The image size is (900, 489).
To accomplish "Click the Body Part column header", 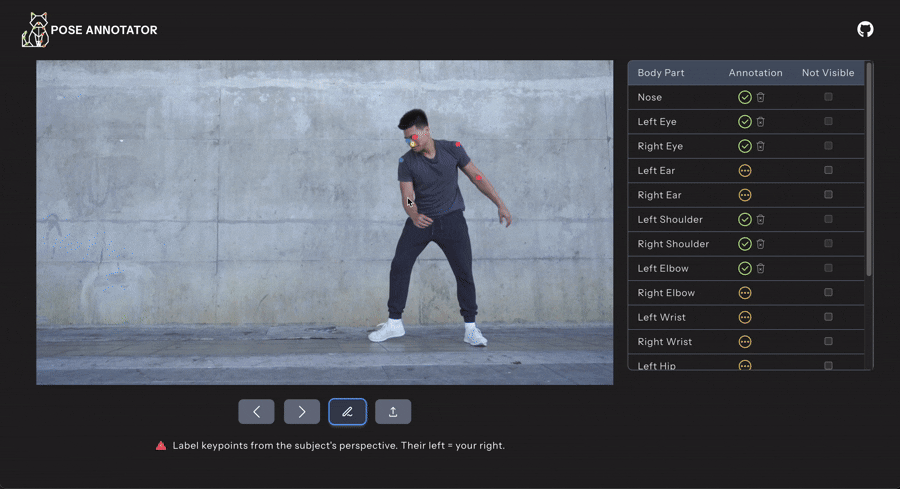I will 661,73.
